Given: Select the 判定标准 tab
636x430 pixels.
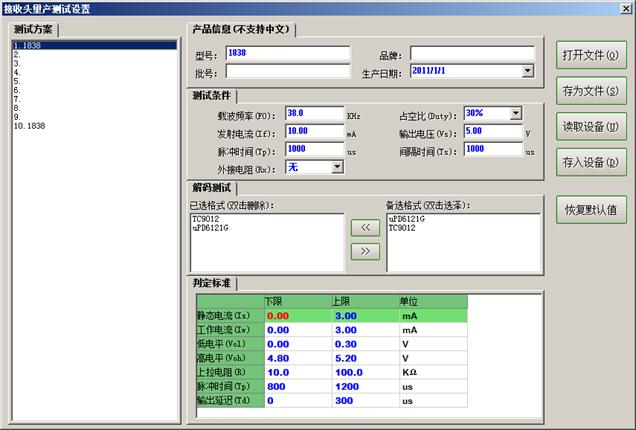Looking at the screenshot, I should [x=212, y=282].
